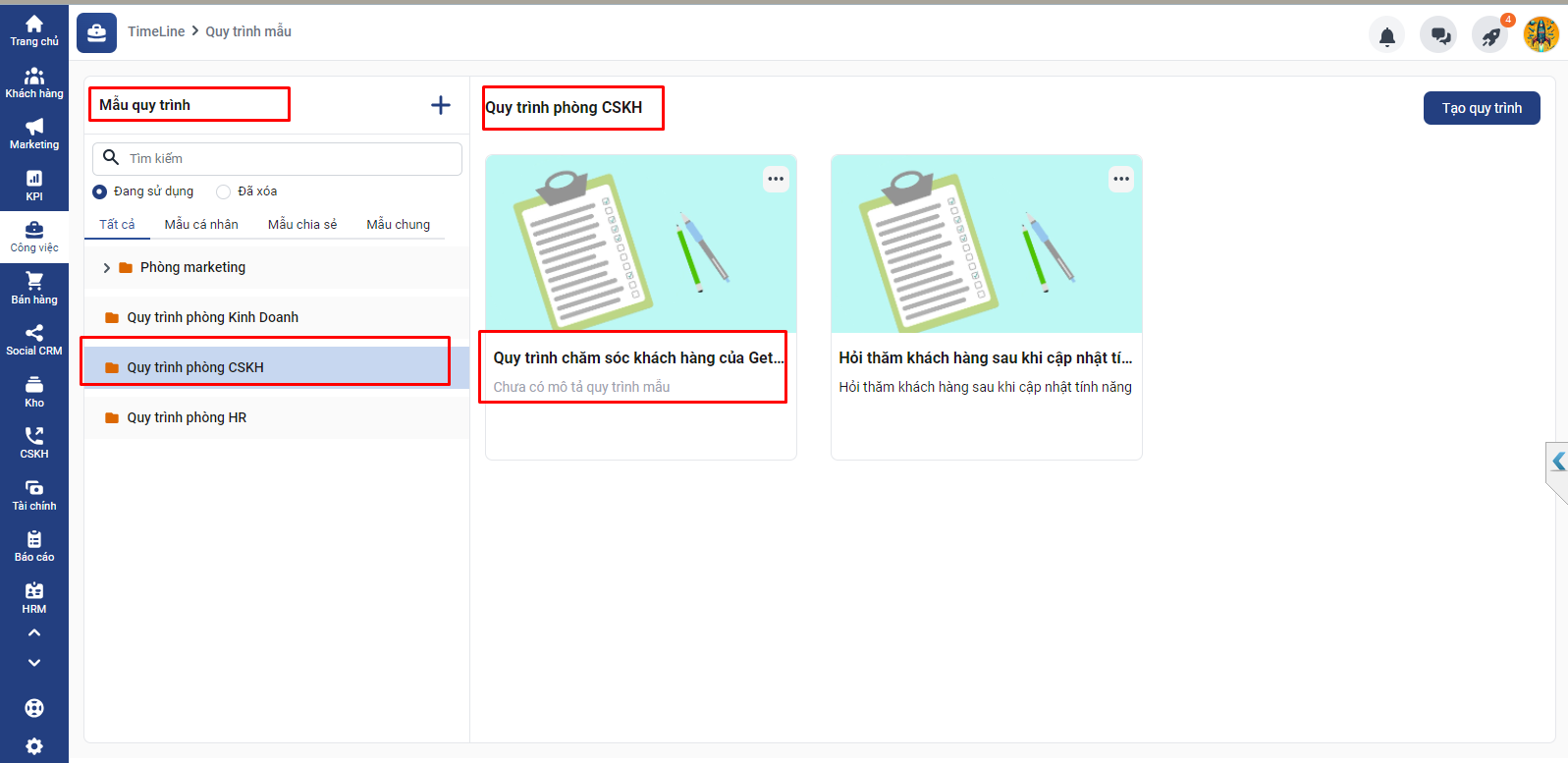
Task: Open the Marketing megaphone module
Action: coord(34,134)
